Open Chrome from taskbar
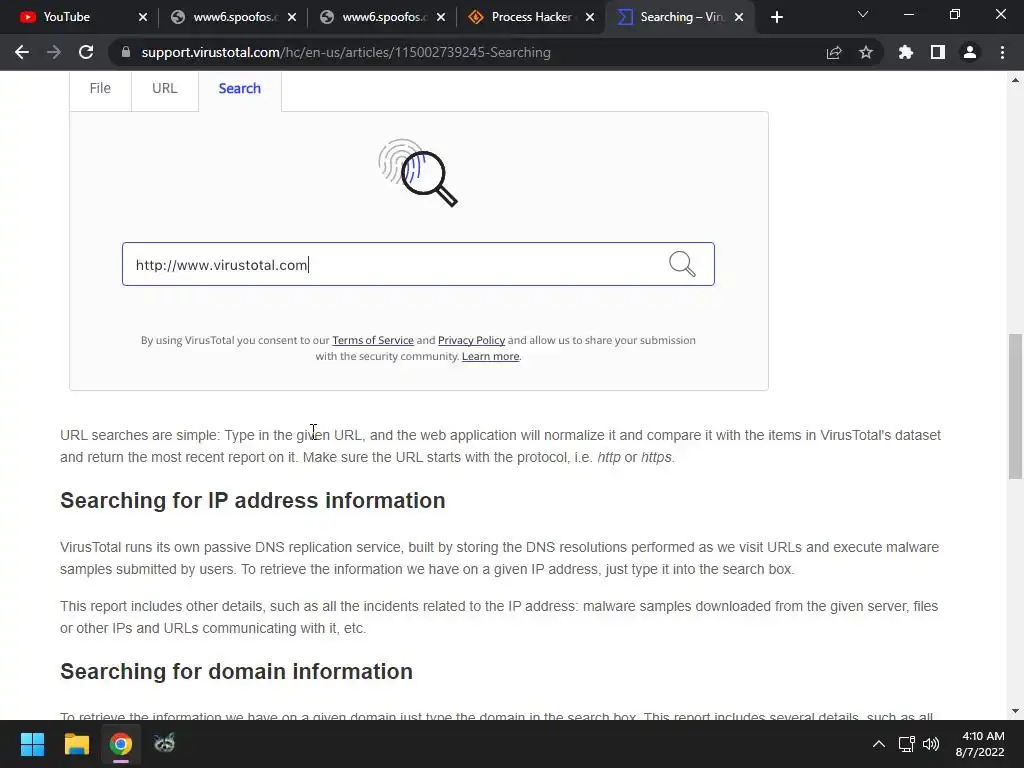Image resolution: width=1024 pixels, height=768 pixels. (x=121, y=744)
